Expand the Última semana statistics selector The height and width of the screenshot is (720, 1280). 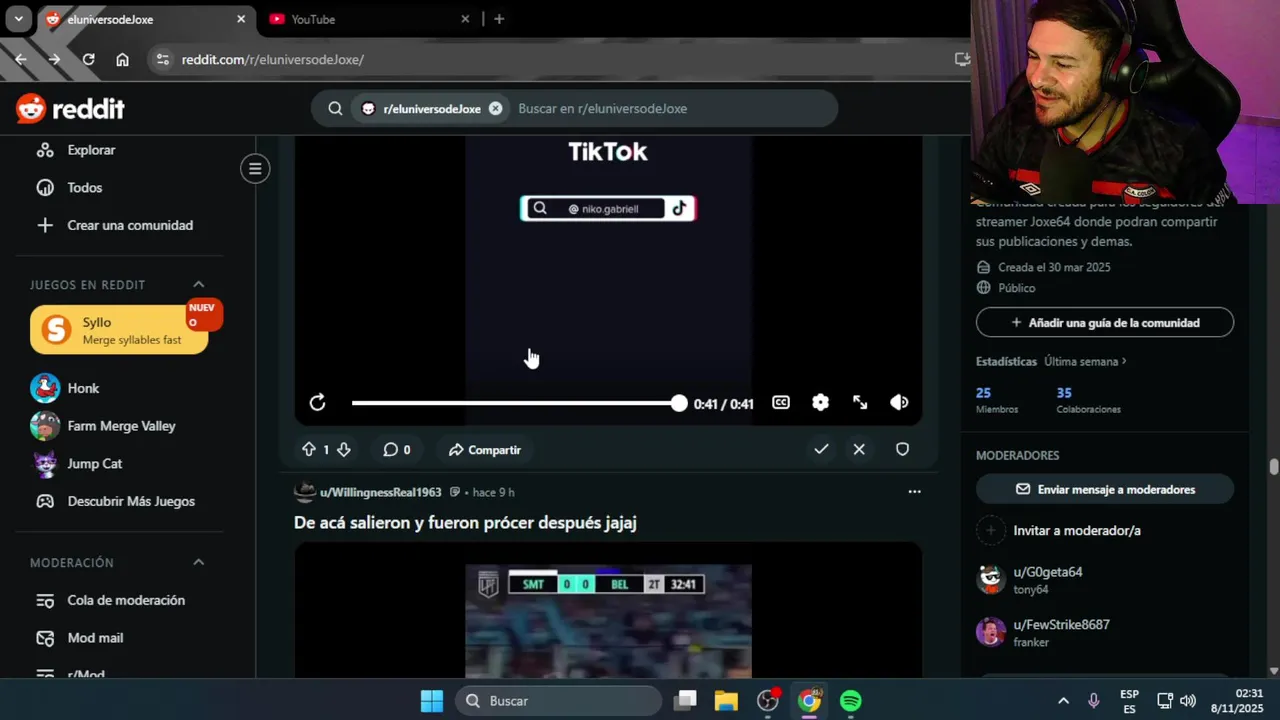[x=1086, y=361]
